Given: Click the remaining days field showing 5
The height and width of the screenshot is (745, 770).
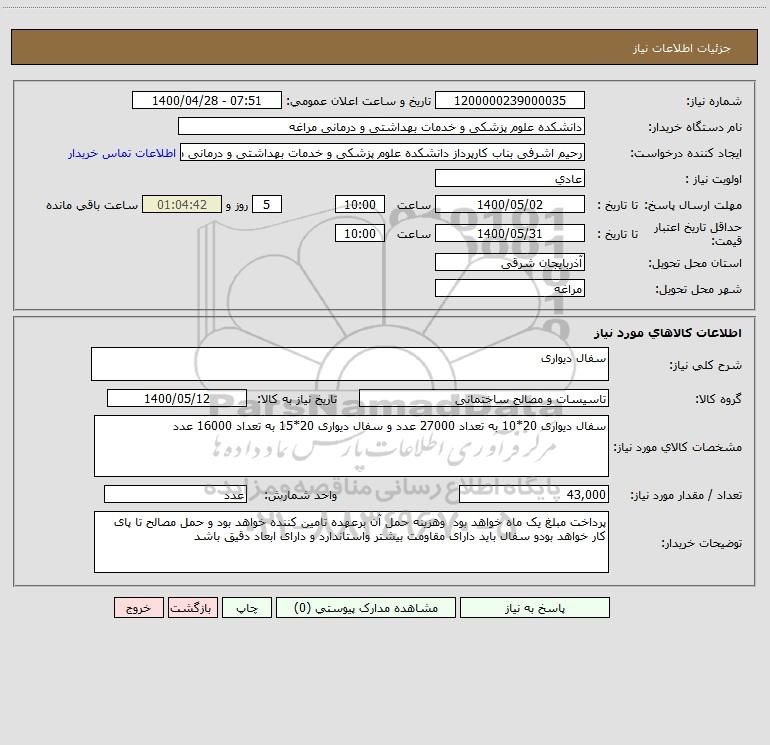Looking at the screenshot, I should [x=267, y=204].
